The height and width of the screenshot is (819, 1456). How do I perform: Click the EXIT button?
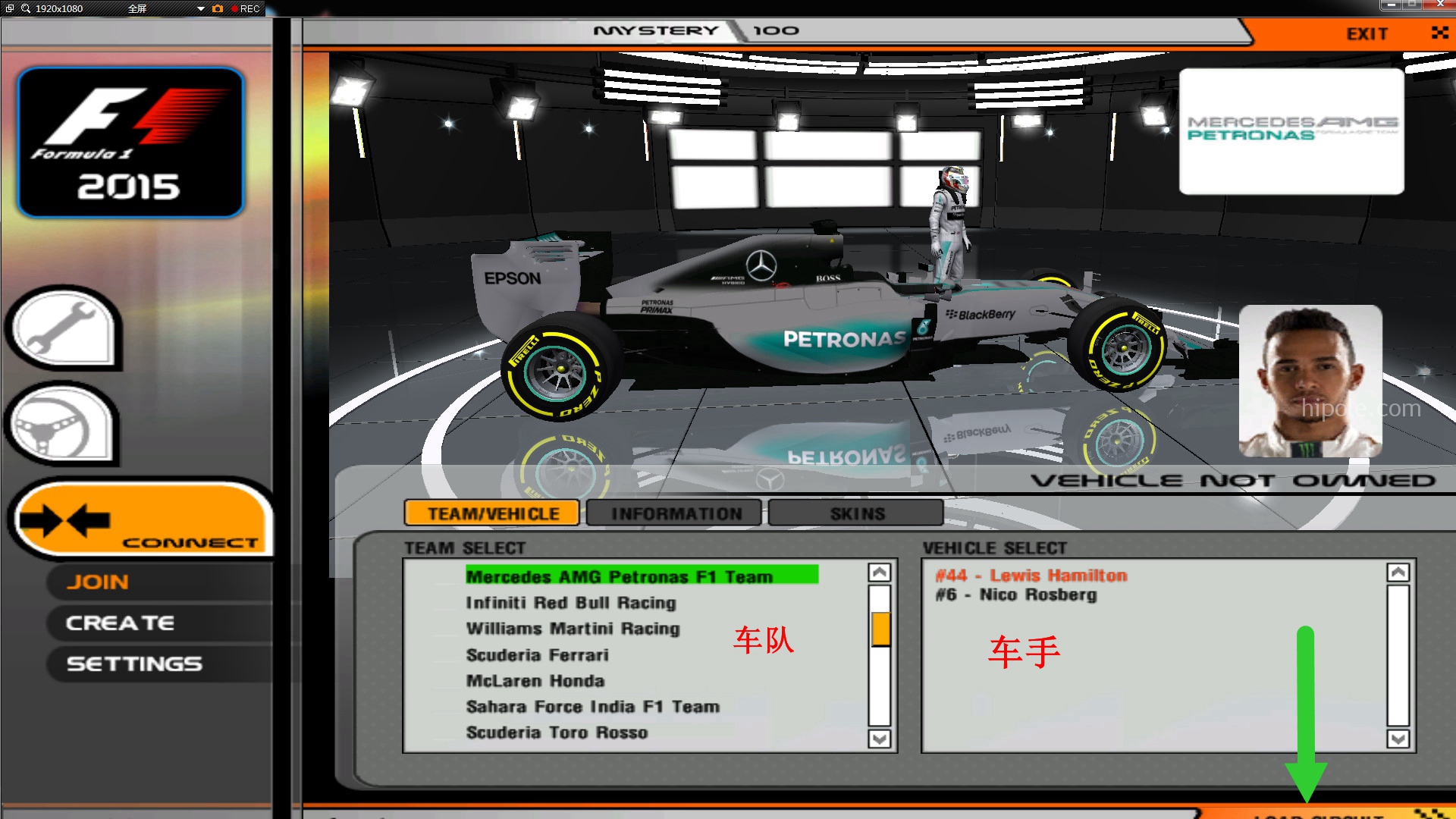[1367, 33]
